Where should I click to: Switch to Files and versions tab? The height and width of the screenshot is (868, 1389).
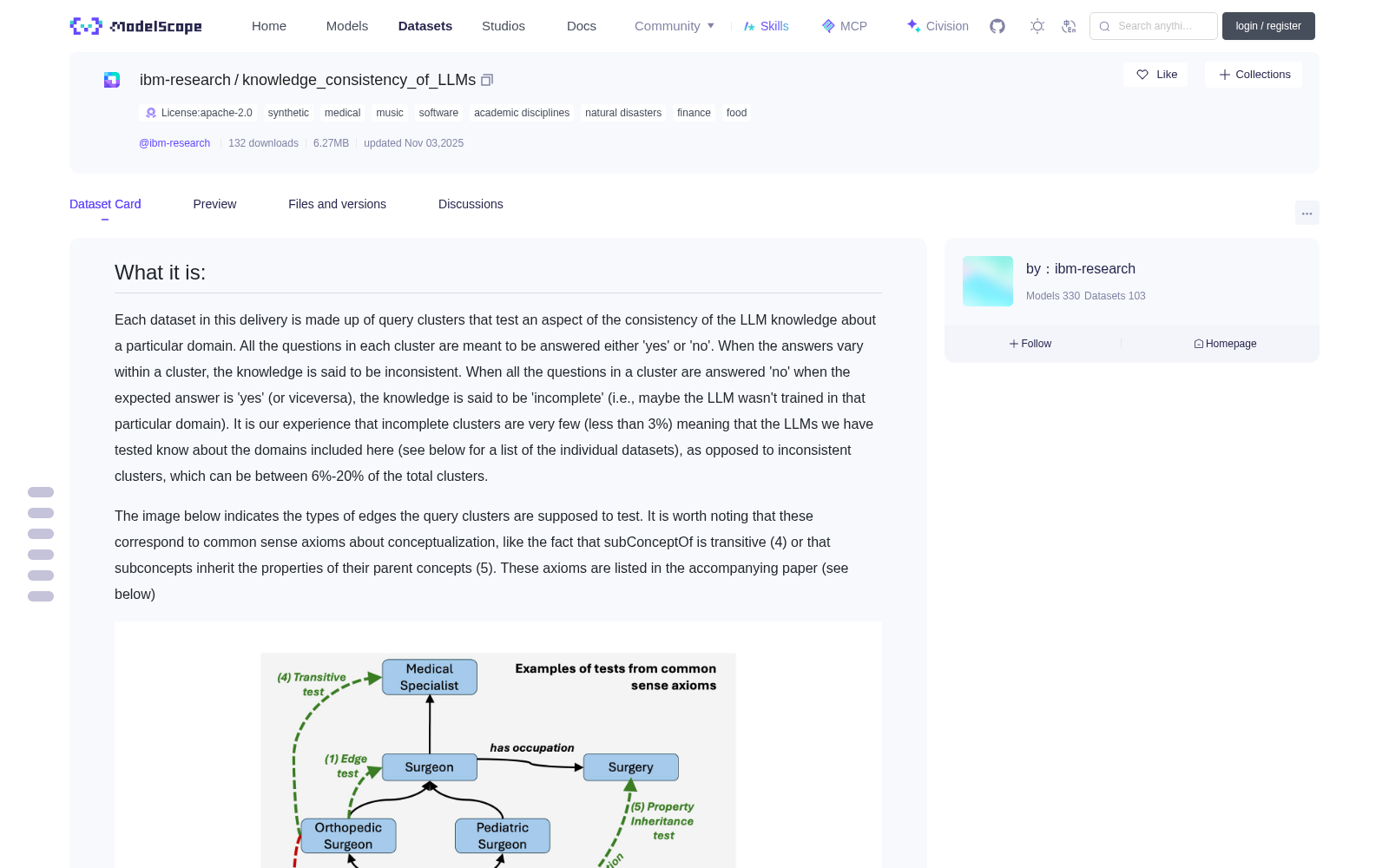337,204
